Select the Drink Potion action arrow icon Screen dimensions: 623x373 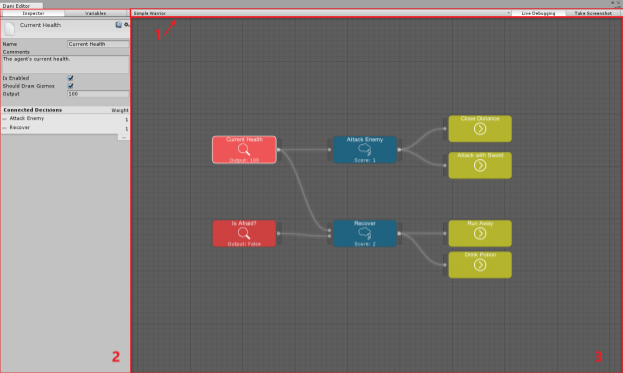pyautogui.click(x=480, y=265)
